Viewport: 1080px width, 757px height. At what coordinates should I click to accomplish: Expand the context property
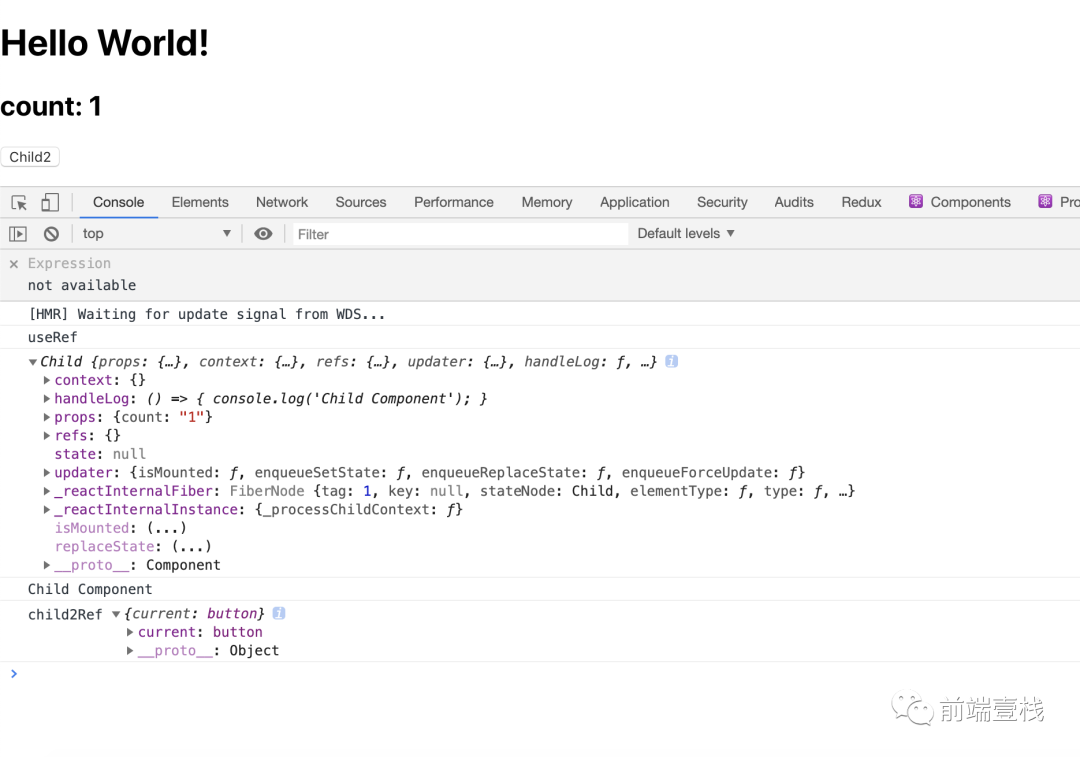(x=47, y=380)
